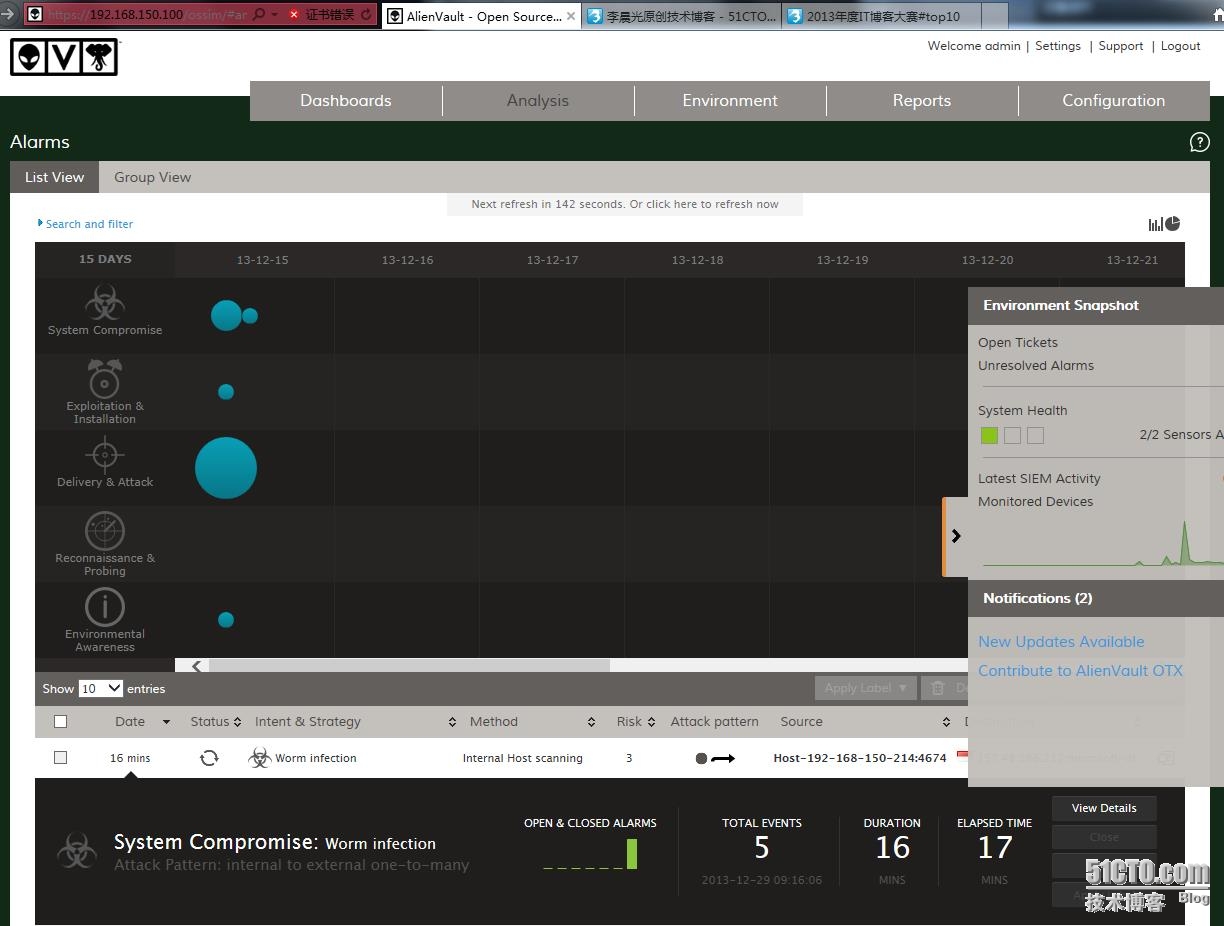Click source Host-192-168-150-214:4674

coord(860,758)
